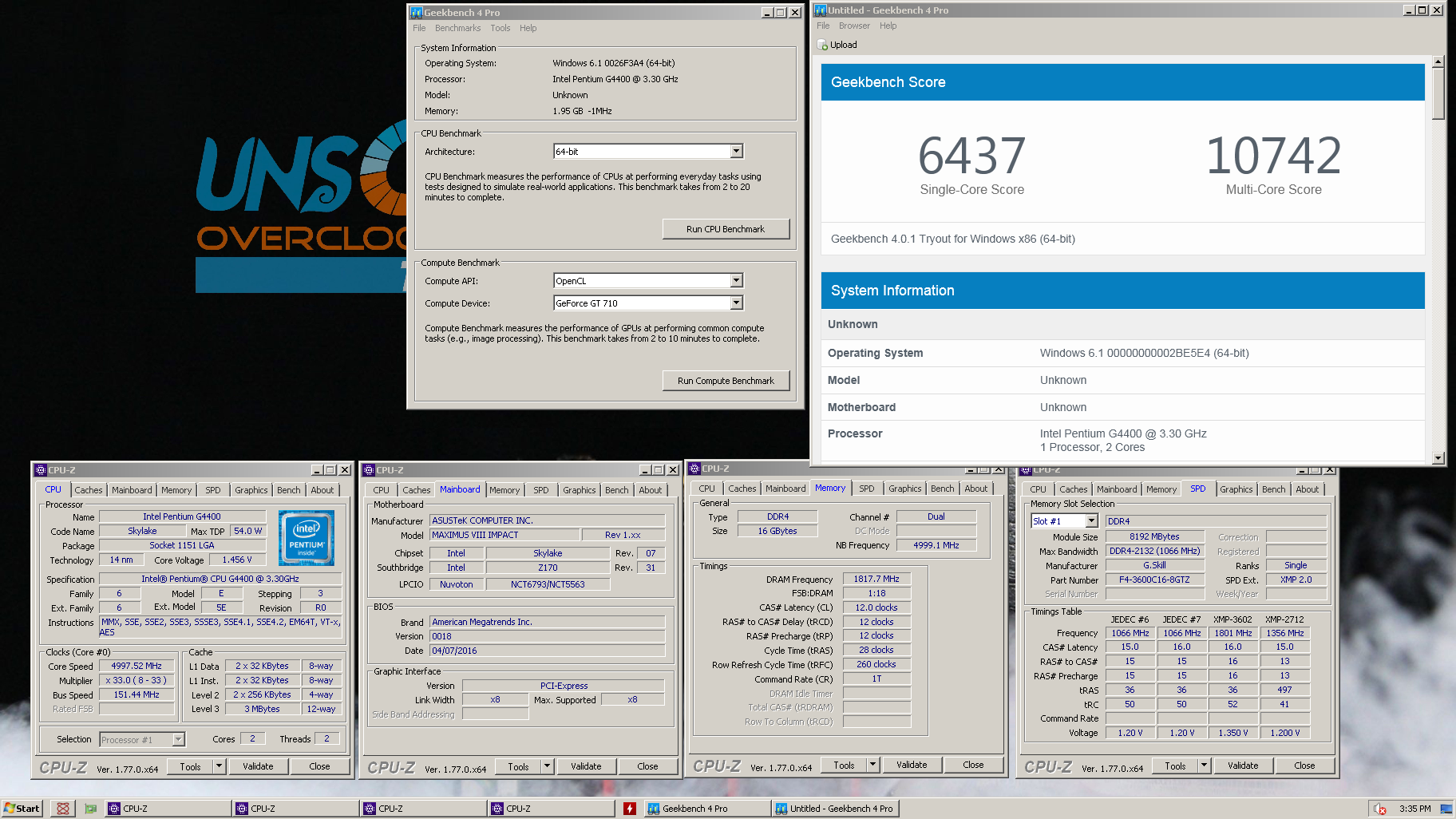Viewport: 1456px width, 819px height.
Task: Click the NB Frequency 4999.1 MHz value
Action: (x=936, y=545)
